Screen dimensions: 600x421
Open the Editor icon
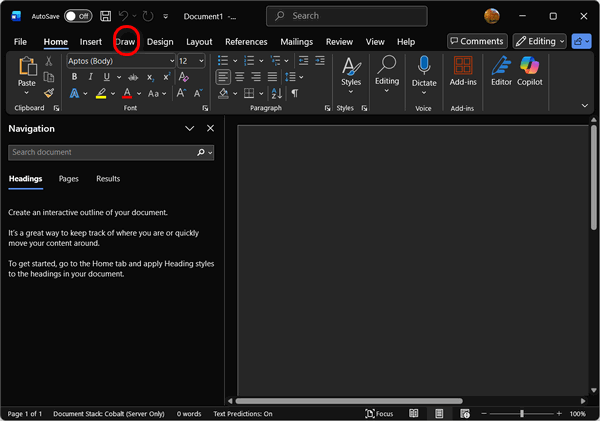pos(501,66)
